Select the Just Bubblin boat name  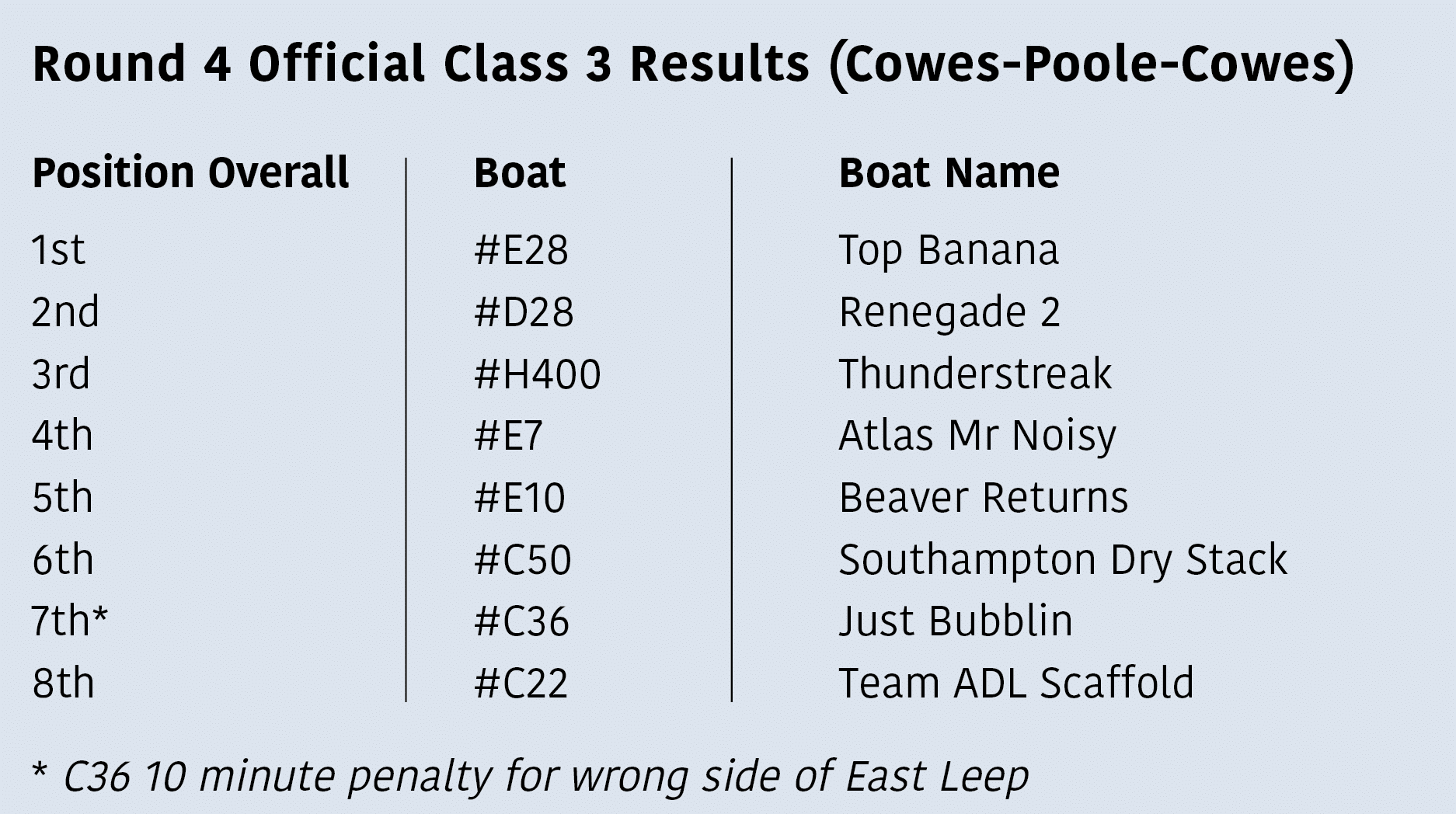click(x=956, y=621)
